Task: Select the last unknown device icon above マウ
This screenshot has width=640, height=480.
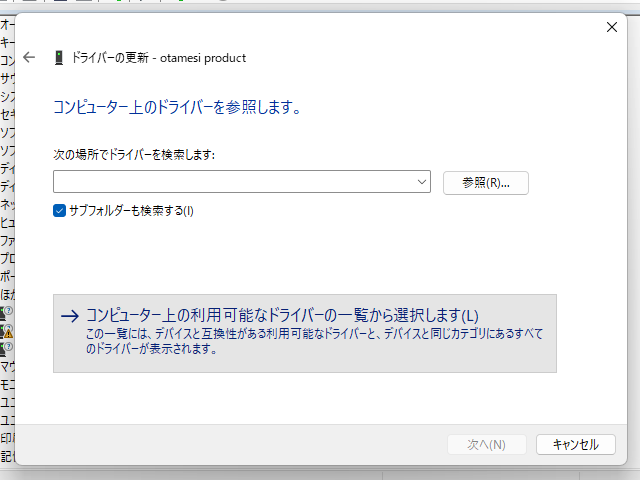Action: click(6, 347)
